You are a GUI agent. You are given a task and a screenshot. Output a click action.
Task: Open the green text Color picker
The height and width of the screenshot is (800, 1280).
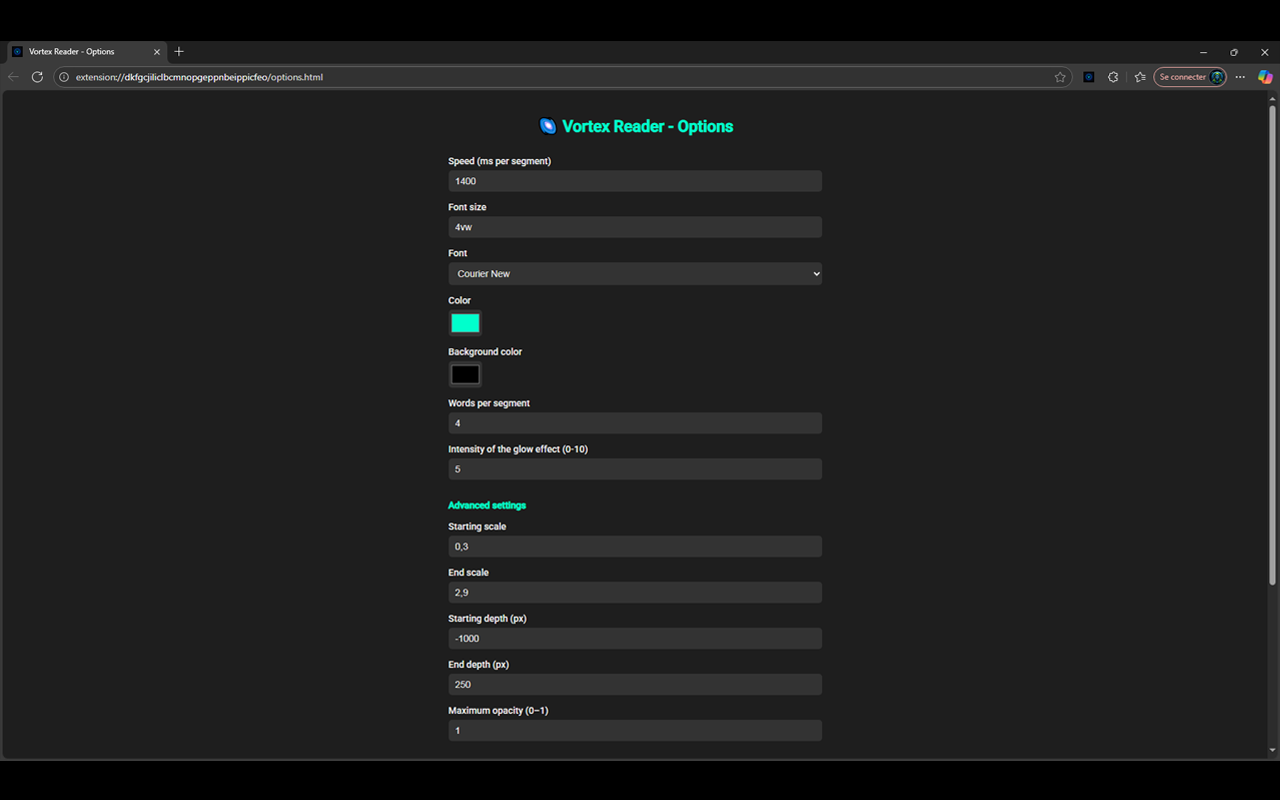[x=464, y=322]
